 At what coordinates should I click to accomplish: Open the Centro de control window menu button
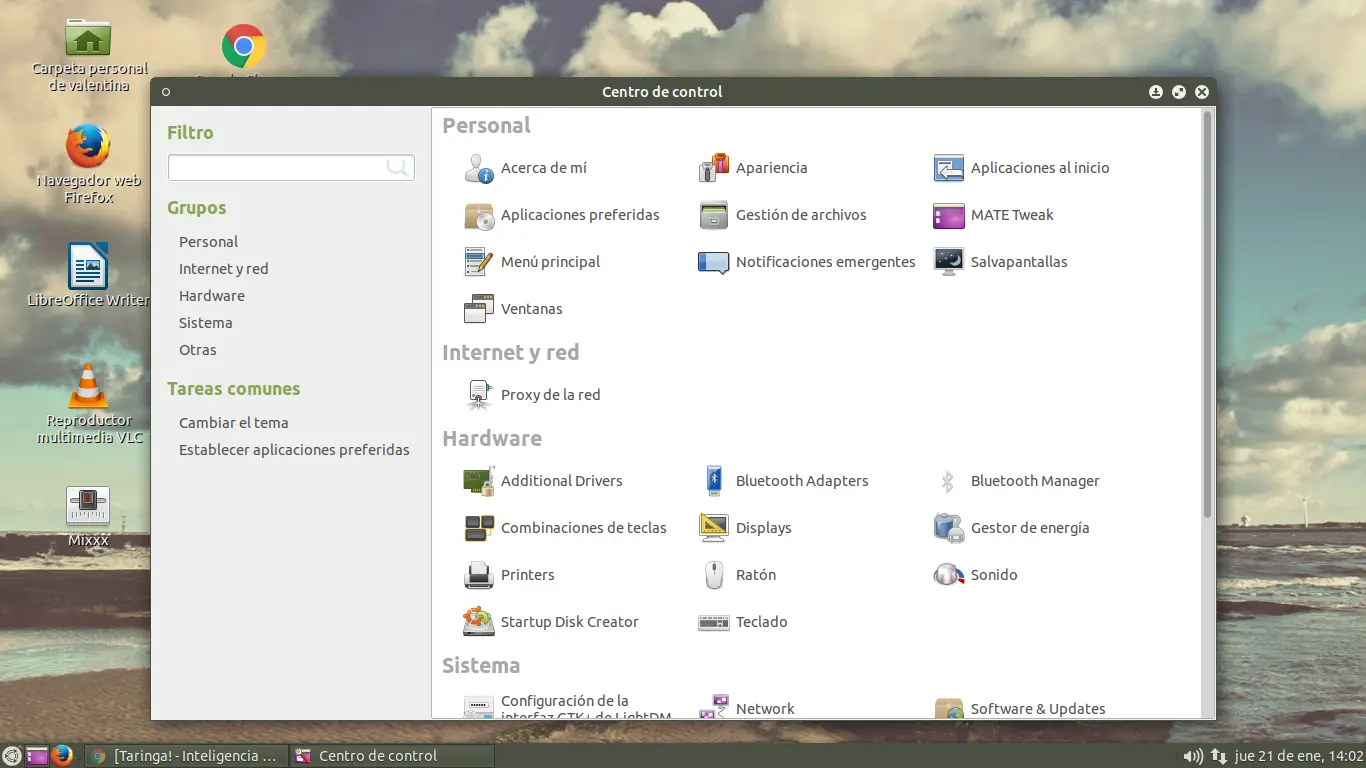coord(166,92)
